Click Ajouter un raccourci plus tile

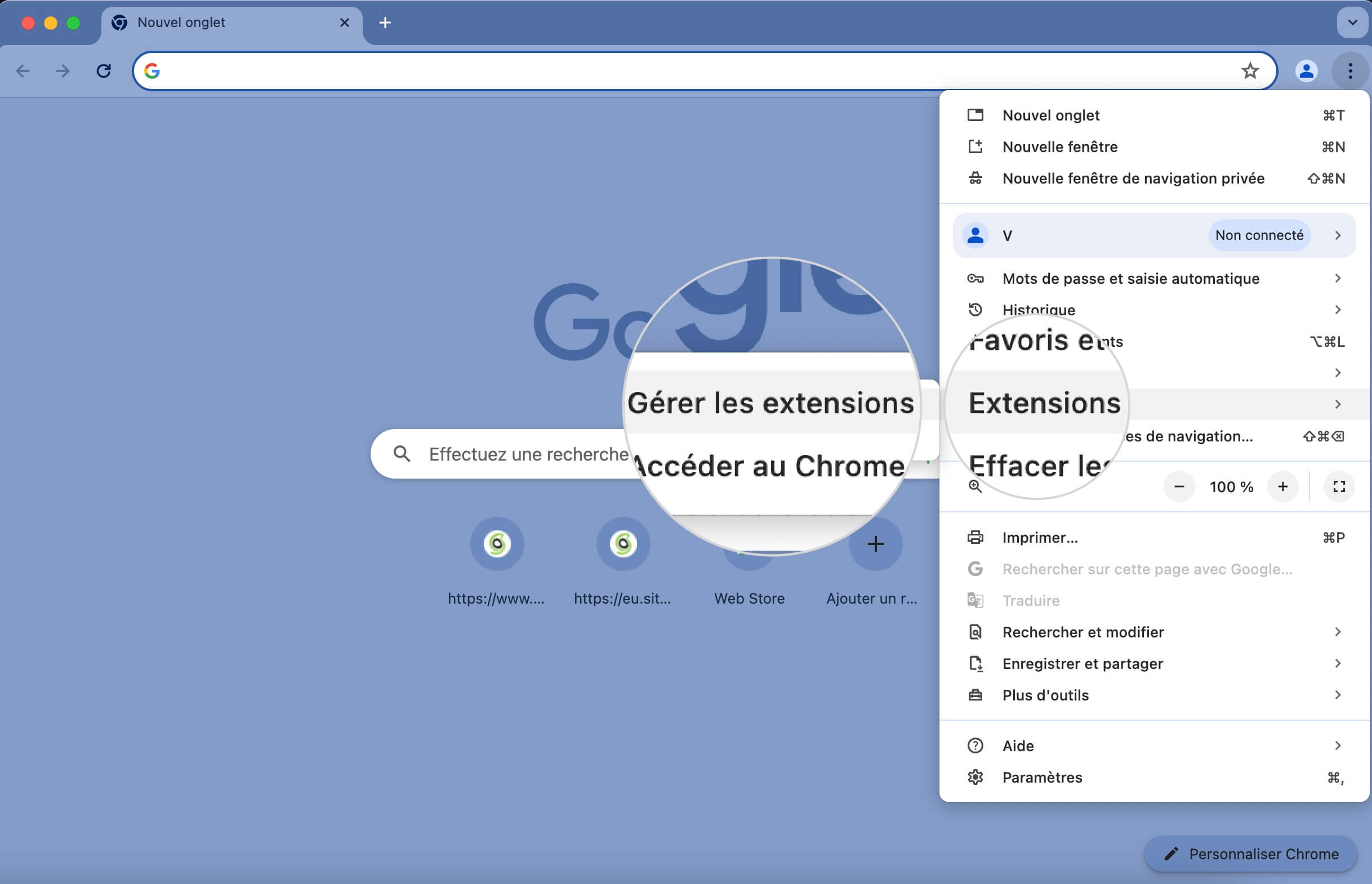pyautogui.click(x=875, y=544)
